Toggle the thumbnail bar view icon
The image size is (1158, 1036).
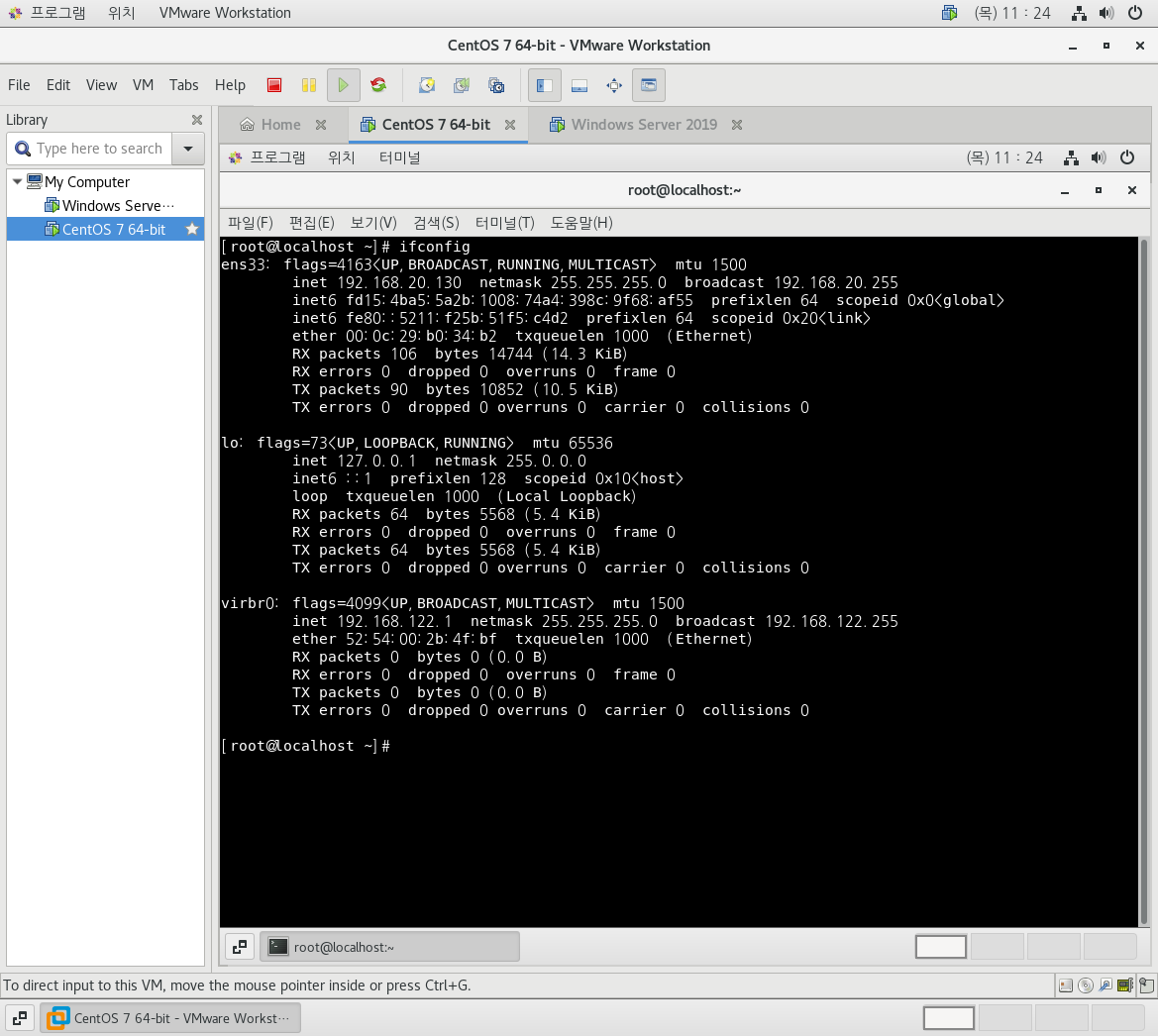tap(579, 85)
